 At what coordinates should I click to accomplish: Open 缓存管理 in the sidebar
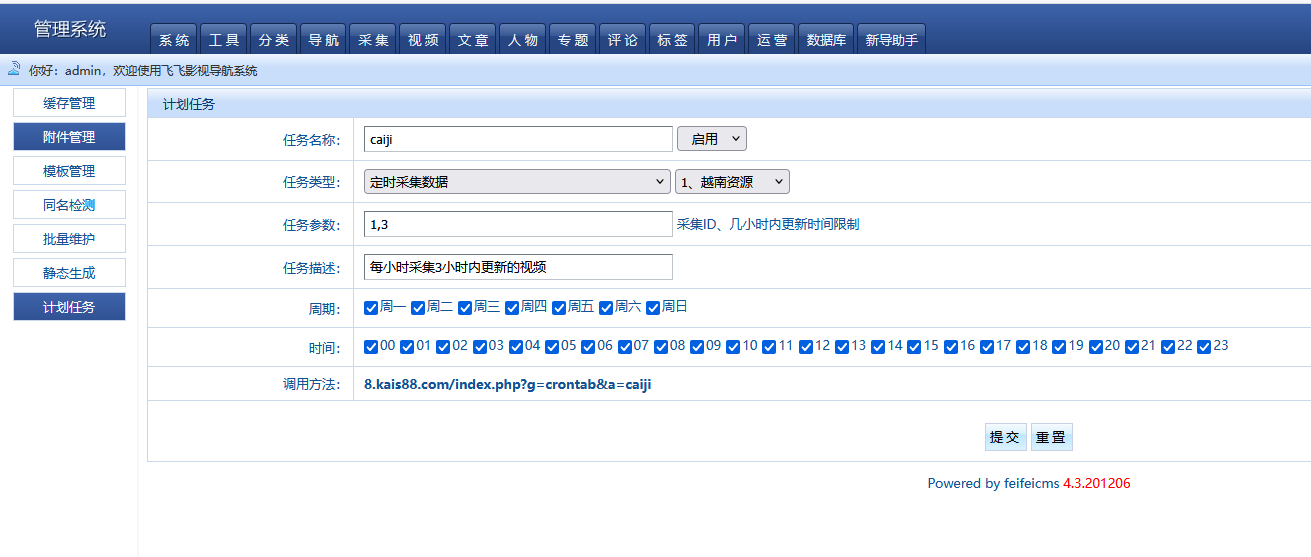tap(69, 103)
